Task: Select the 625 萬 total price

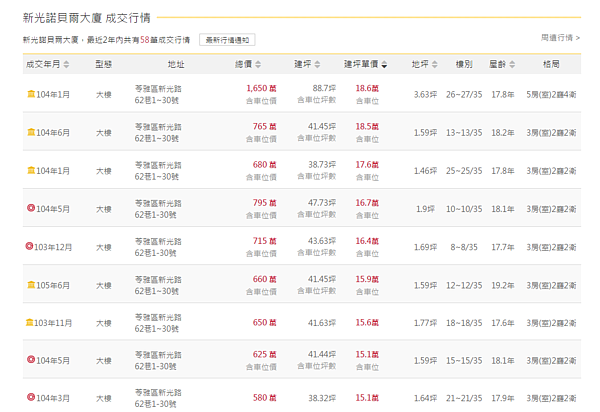Action: (x=264, y=355)
